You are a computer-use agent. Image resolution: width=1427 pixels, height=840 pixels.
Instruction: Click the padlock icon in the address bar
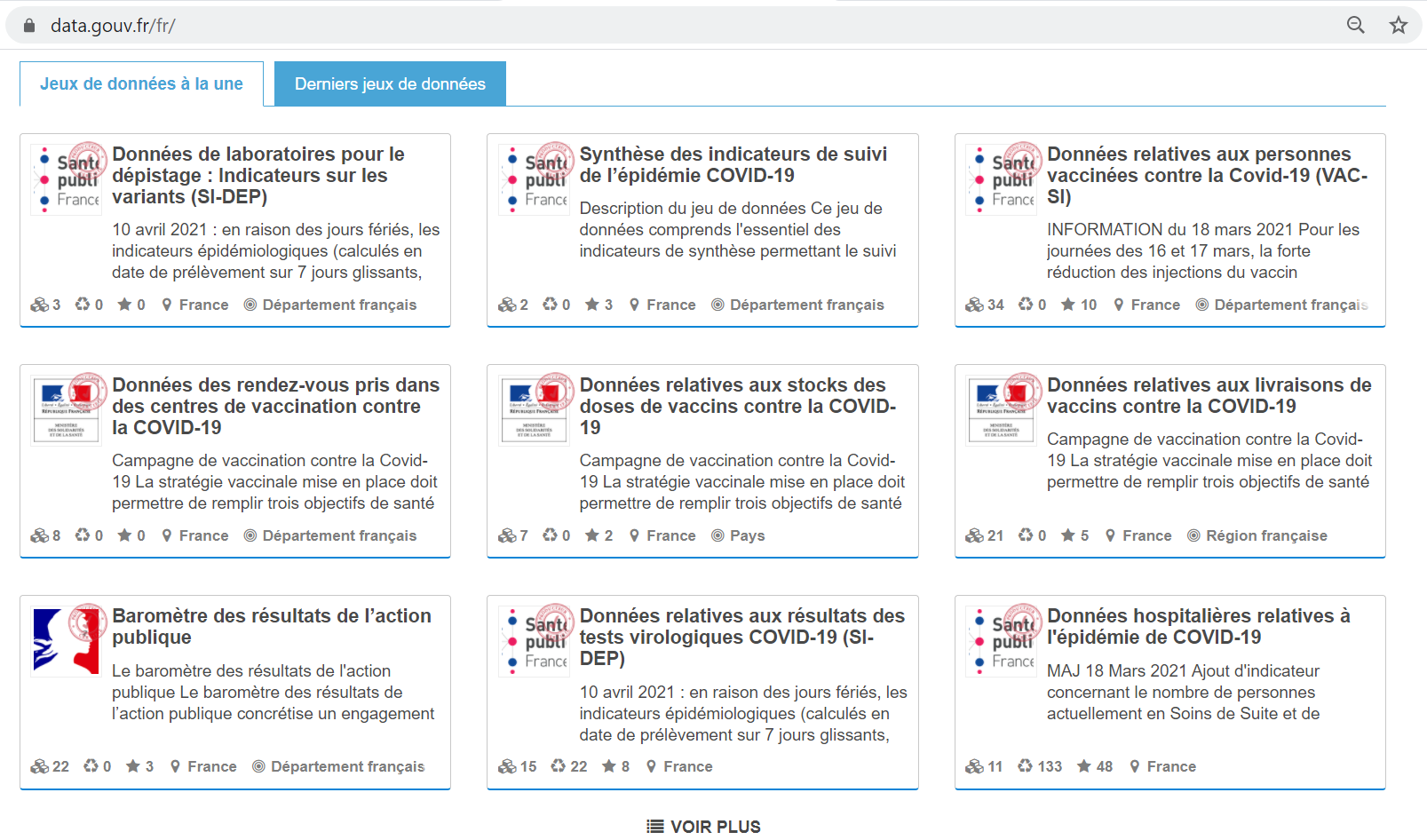pyautogui.click(x=29, y=26)
